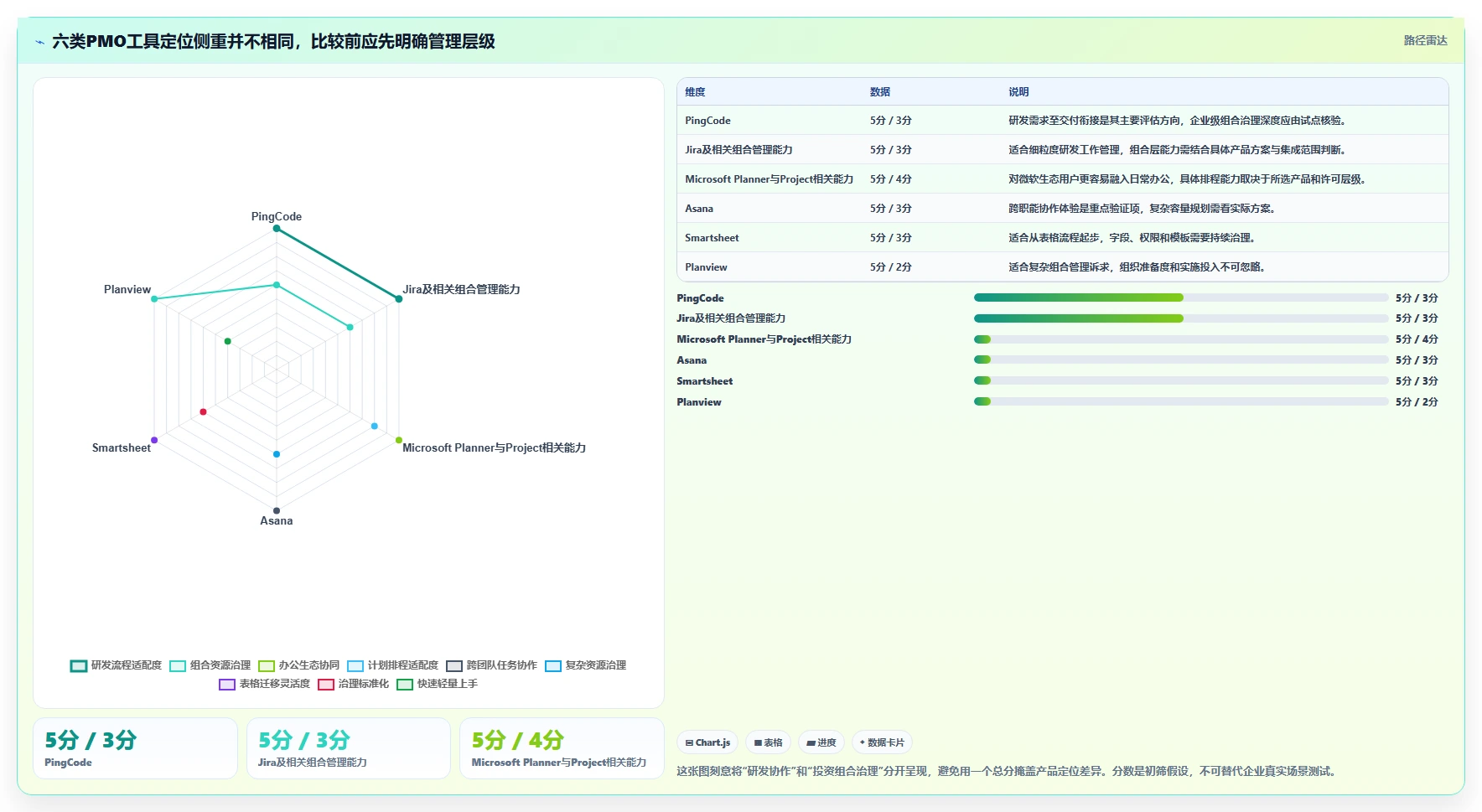Toggle the 复杂资源治理 legend item
1482x812 pixels.
tap(585, 665)
